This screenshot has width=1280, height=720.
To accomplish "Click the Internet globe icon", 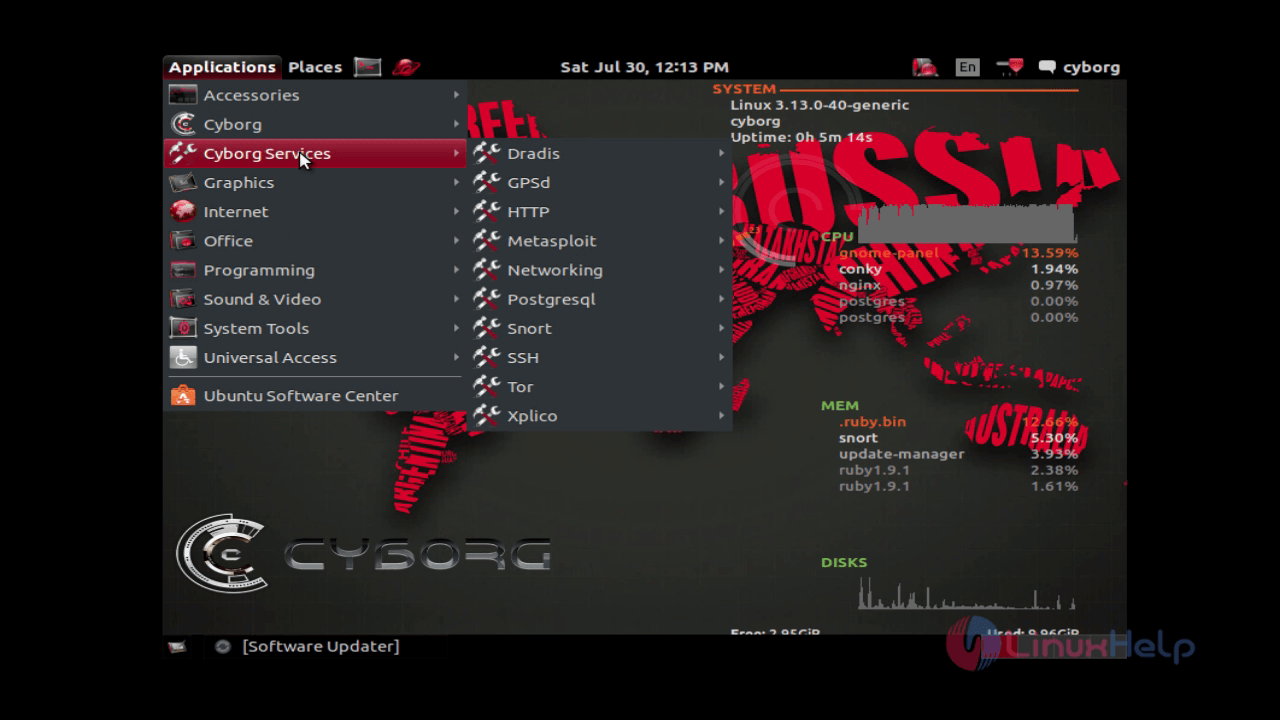I will tap(183, 212).
